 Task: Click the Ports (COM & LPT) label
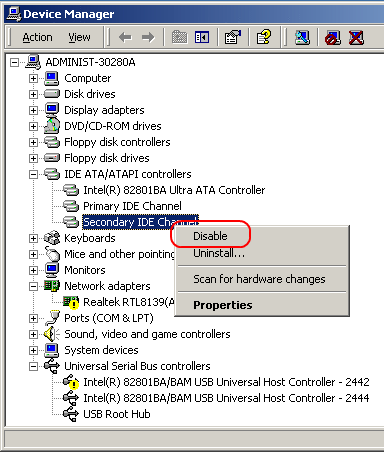pos(109,318)
